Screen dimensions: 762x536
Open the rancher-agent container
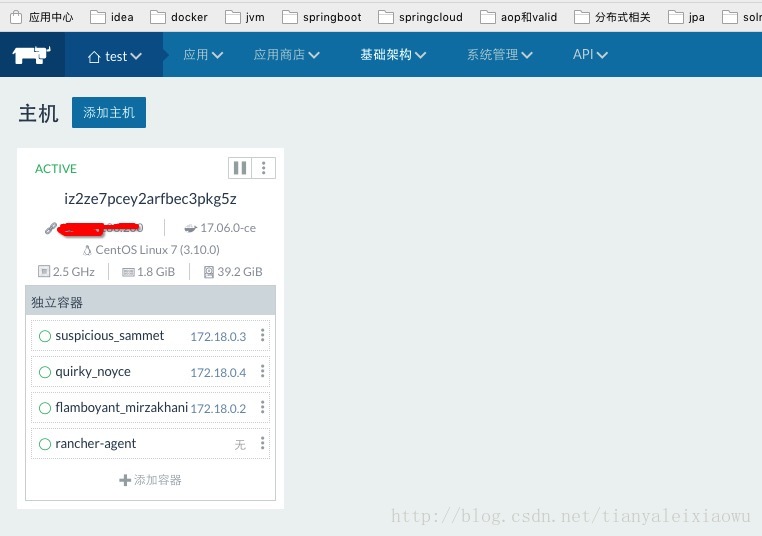coord(95,444)
